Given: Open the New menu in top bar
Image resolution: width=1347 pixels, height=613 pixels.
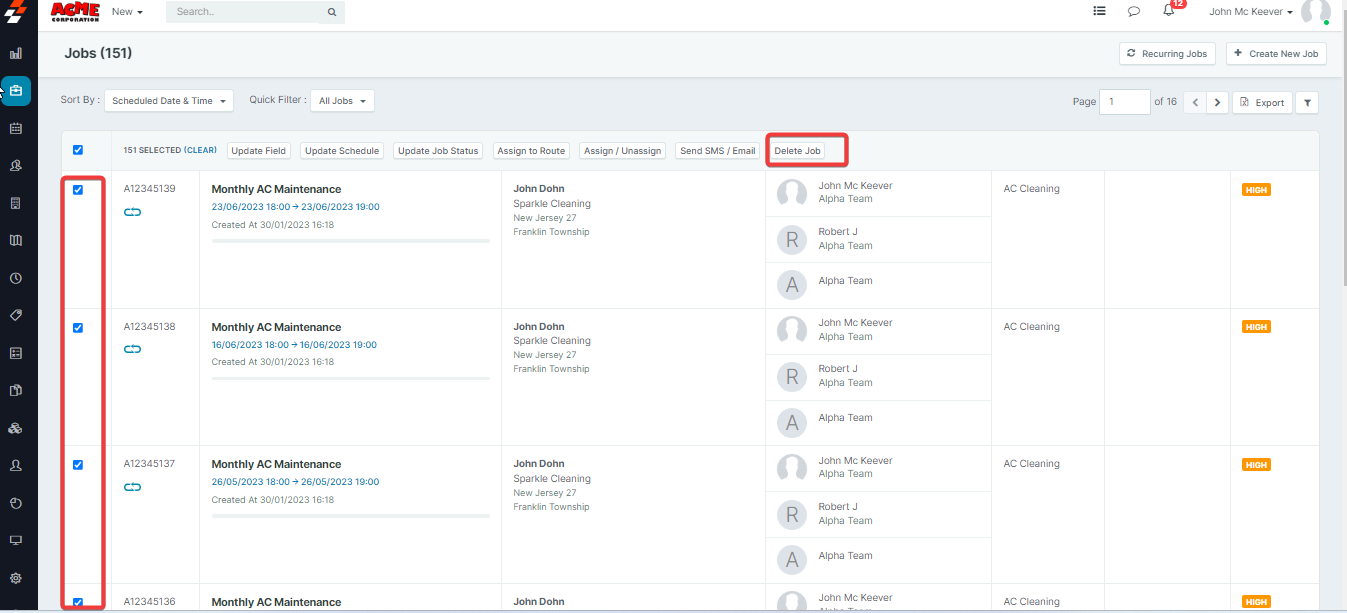Looking at the screenshot, I should point(127,12).
